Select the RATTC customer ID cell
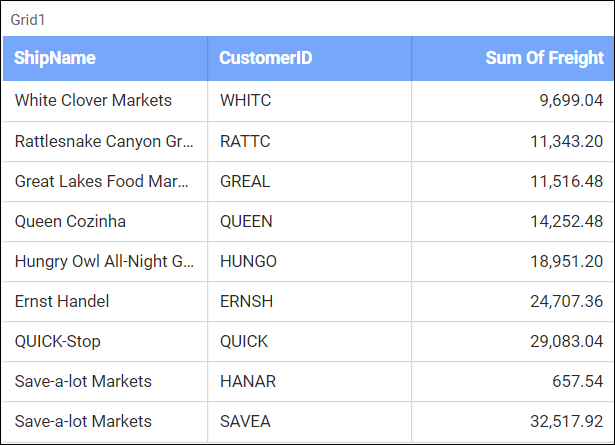 pos(245,141)
